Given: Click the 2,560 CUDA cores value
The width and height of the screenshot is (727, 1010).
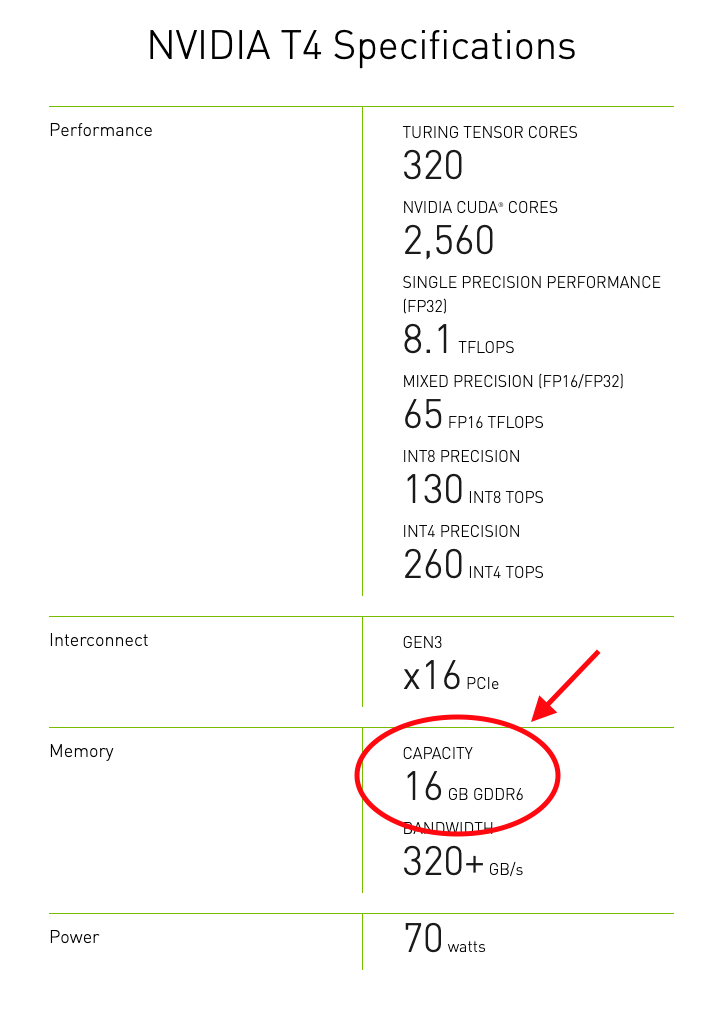Looking at the screenshot, I should pyautogui.click(x=449, y=241).
